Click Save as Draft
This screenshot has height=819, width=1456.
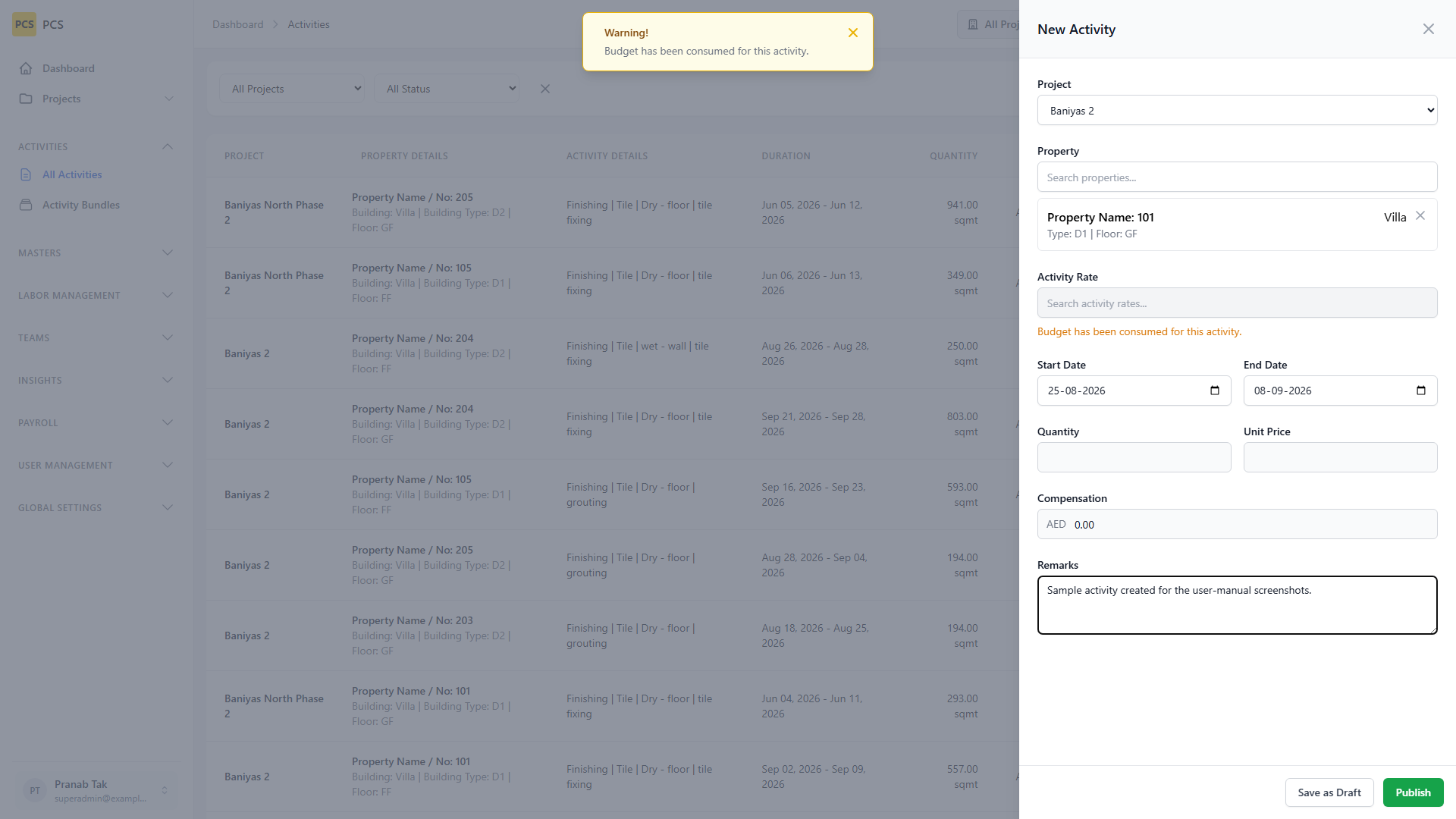point(1329,792)
